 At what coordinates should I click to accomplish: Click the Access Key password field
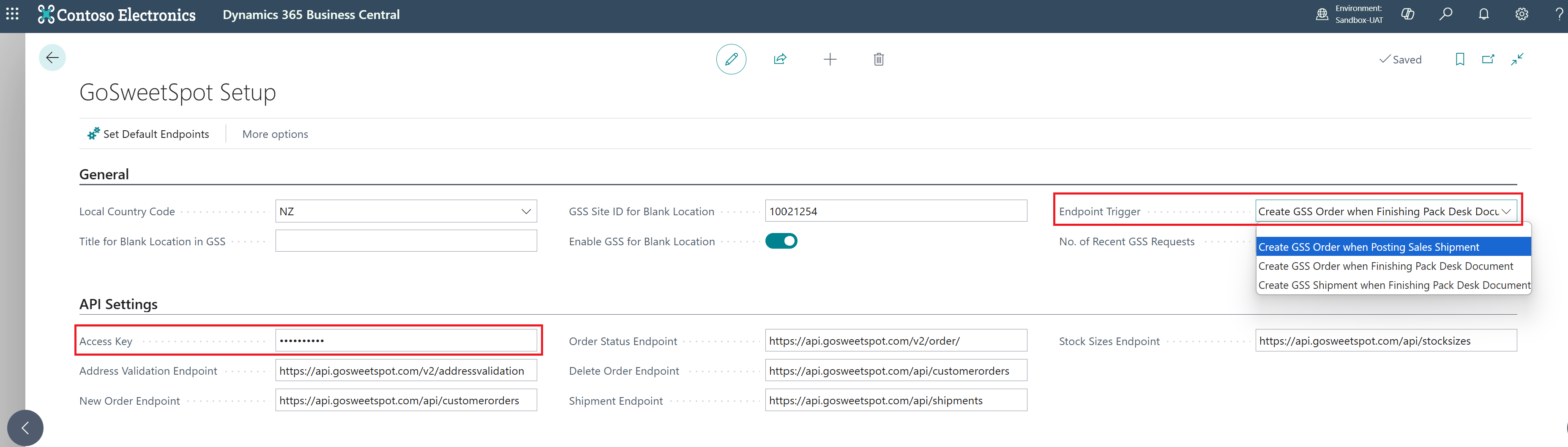(x=406, y=340)
